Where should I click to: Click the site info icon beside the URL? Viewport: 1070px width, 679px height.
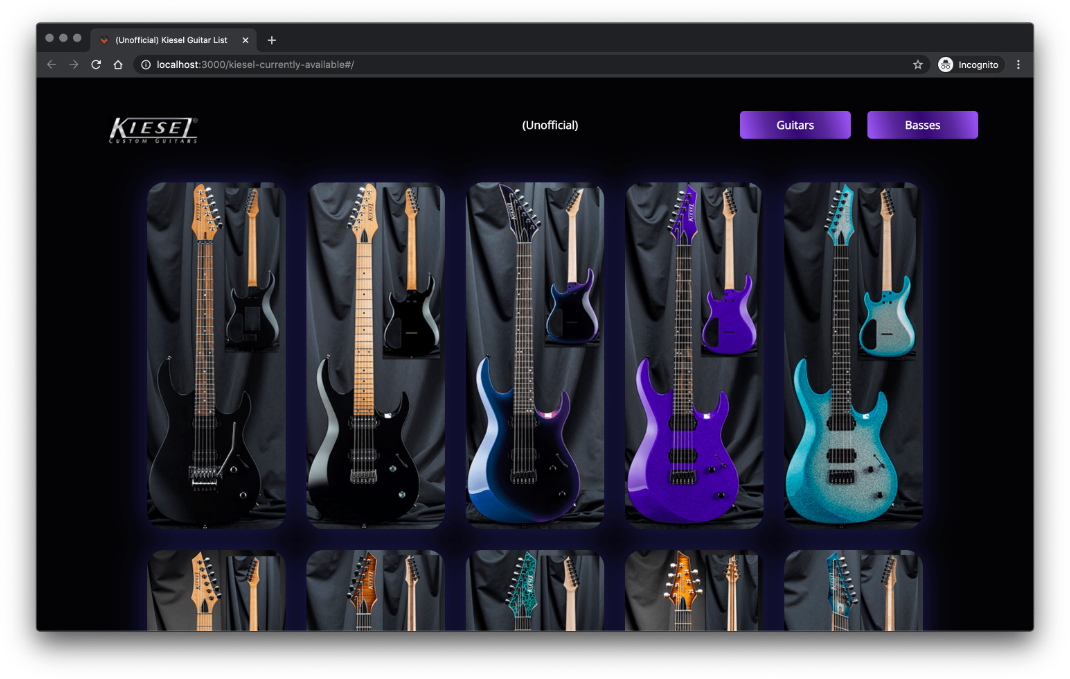146,64
